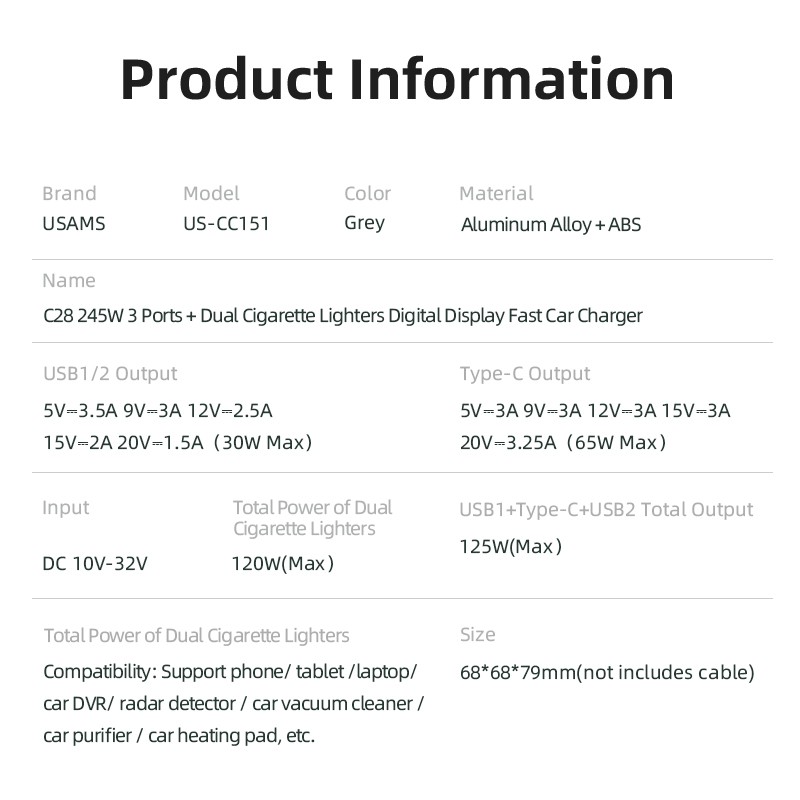This screenshot has height=800, width=800.
Task: Click the Size label
Action: 478,635
